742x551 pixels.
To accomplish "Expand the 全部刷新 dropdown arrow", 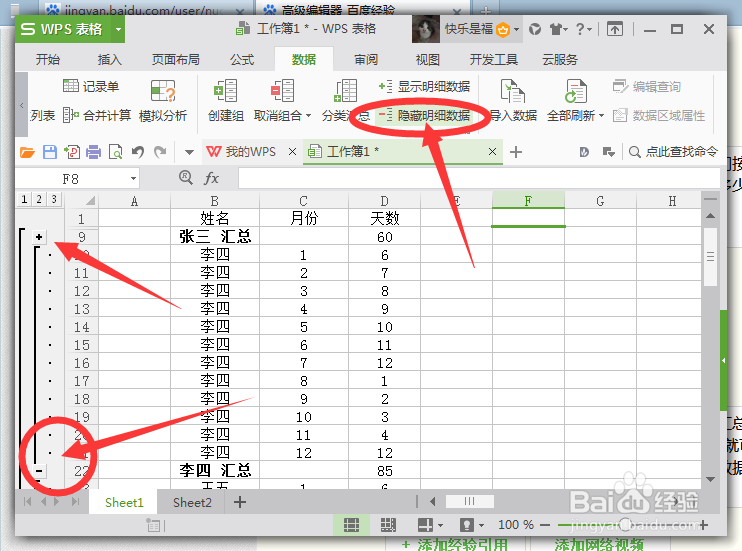I will click(x=601, y=116).
